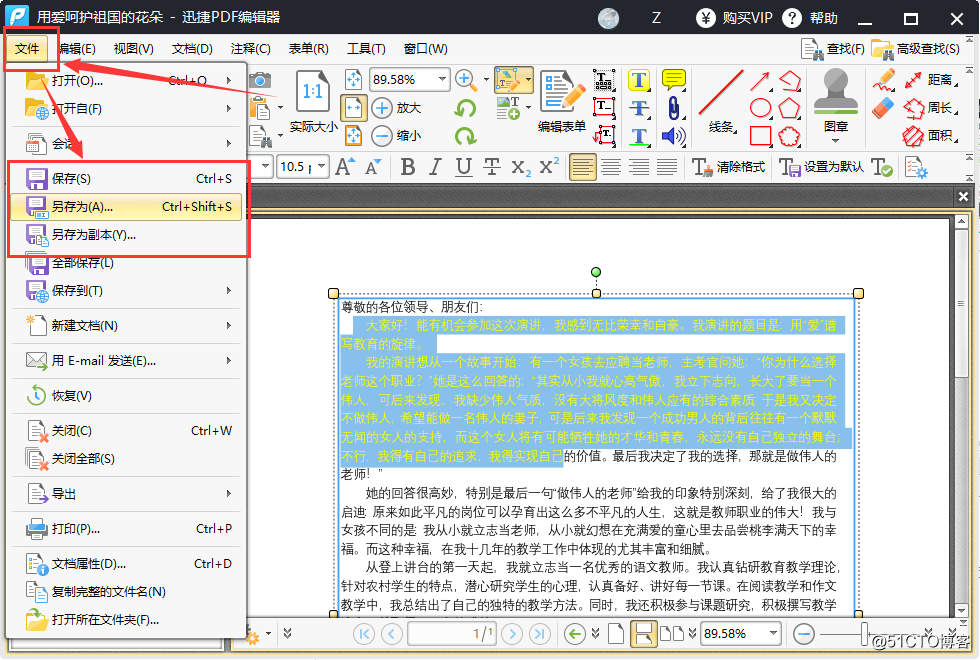Click 清除格式 clear formatting button
This screenshot has width=980, height=660.
729,167
